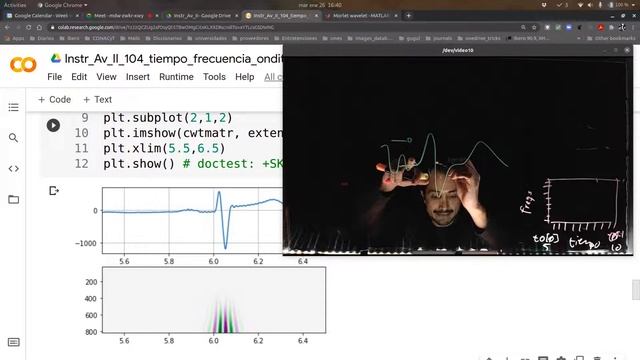
Task: Open the proveedores bookmarks folder
Action: pos(250,38)
